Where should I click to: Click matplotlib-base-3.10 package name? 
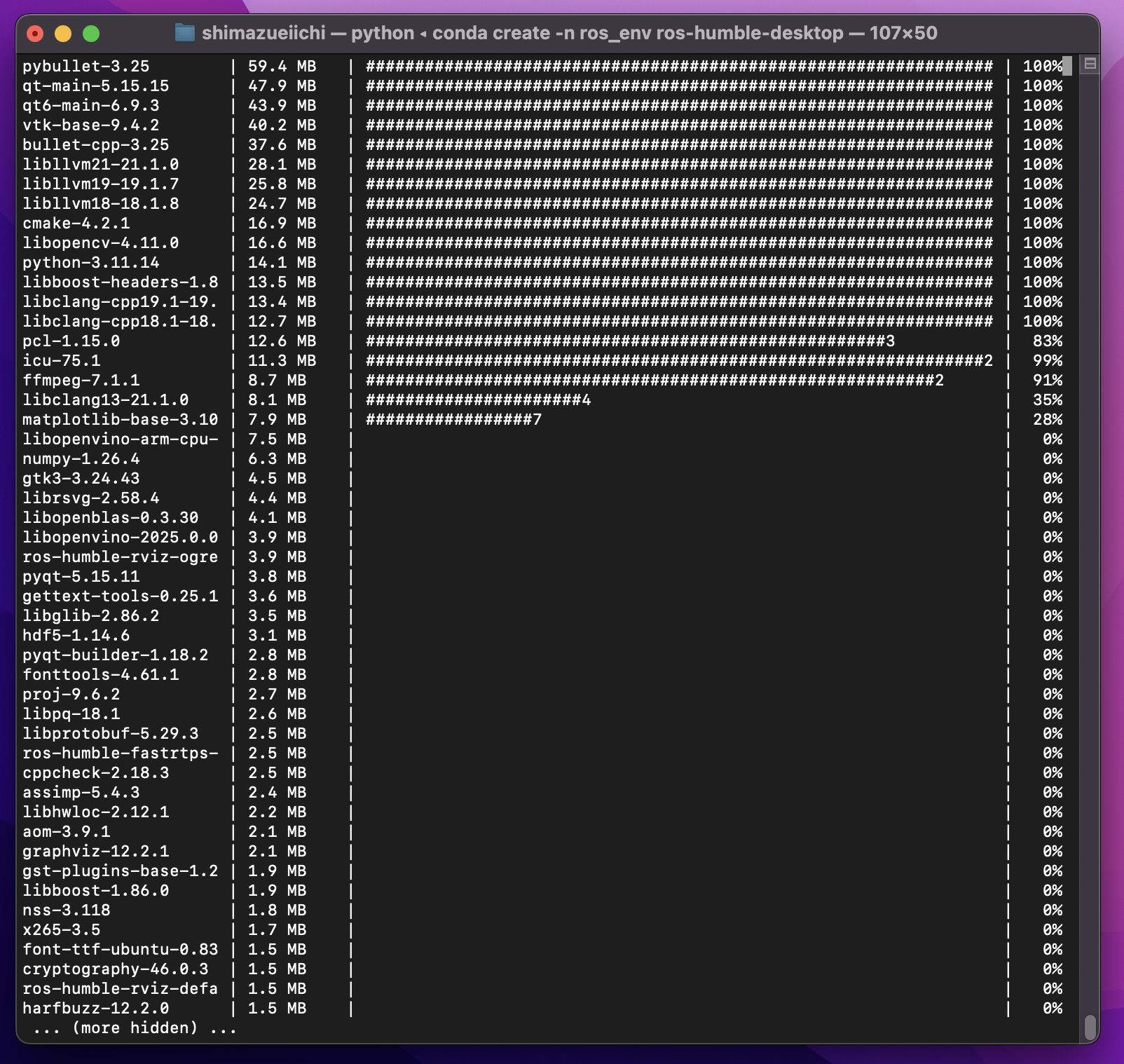(120, 419)
